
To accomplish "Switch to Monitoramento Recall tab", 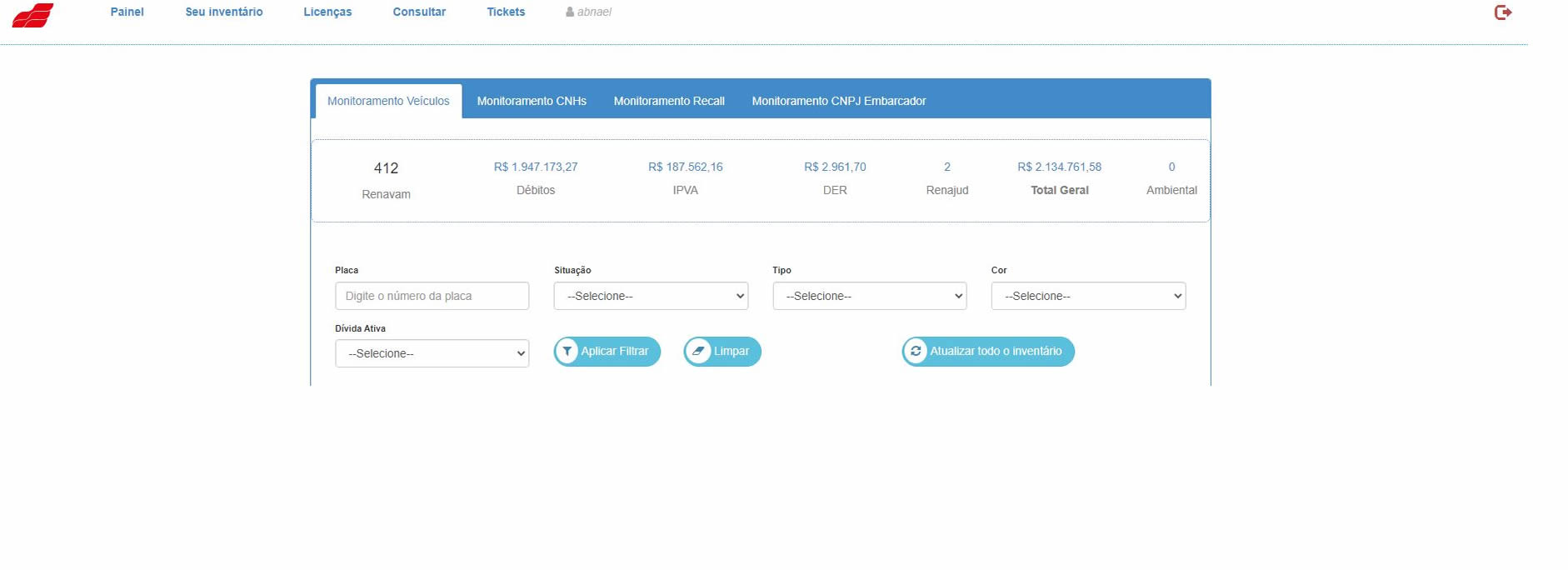I will (x=669, y=101).
